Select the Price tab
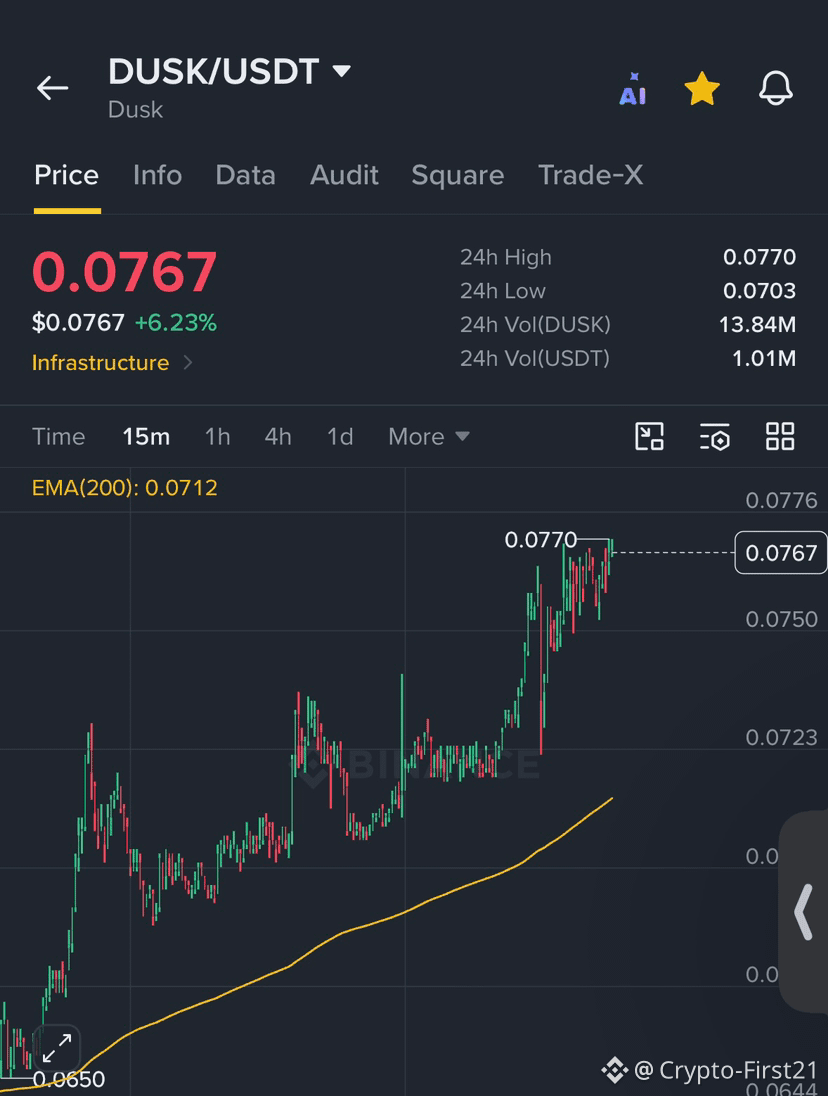 (66, 175)
